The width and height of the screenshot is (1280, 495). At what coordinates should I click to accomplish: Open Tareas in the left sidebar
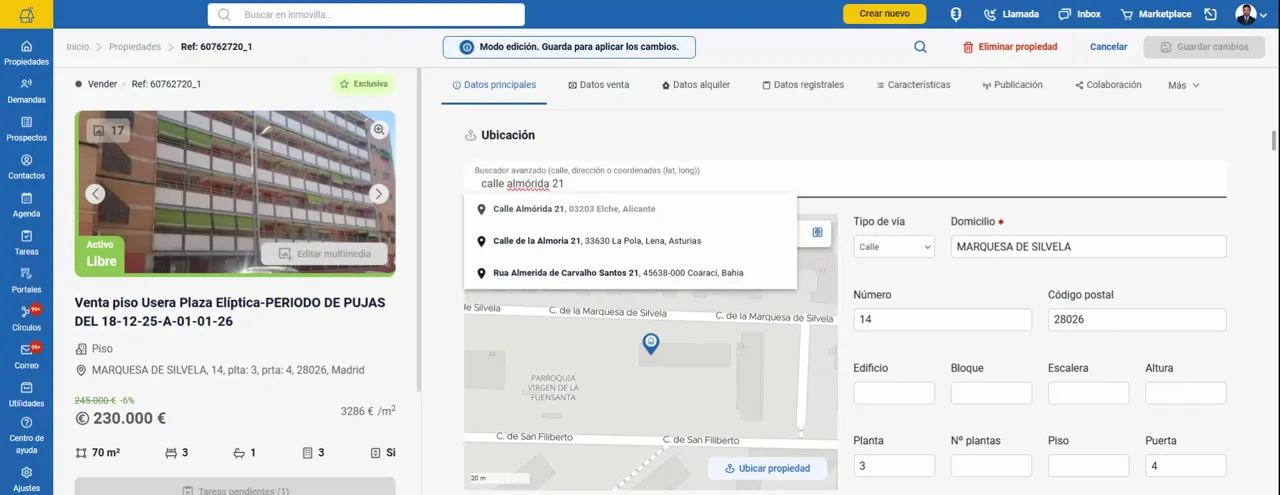pyautogui.click(x=26, y=243)
